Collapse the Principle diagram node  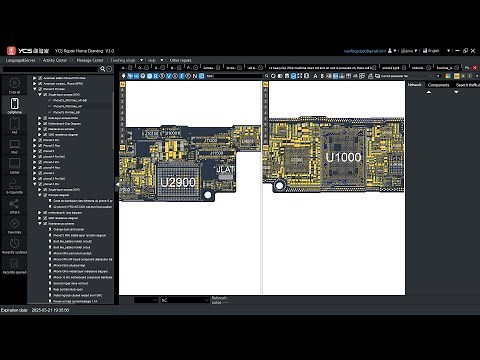tap(40, 195)
